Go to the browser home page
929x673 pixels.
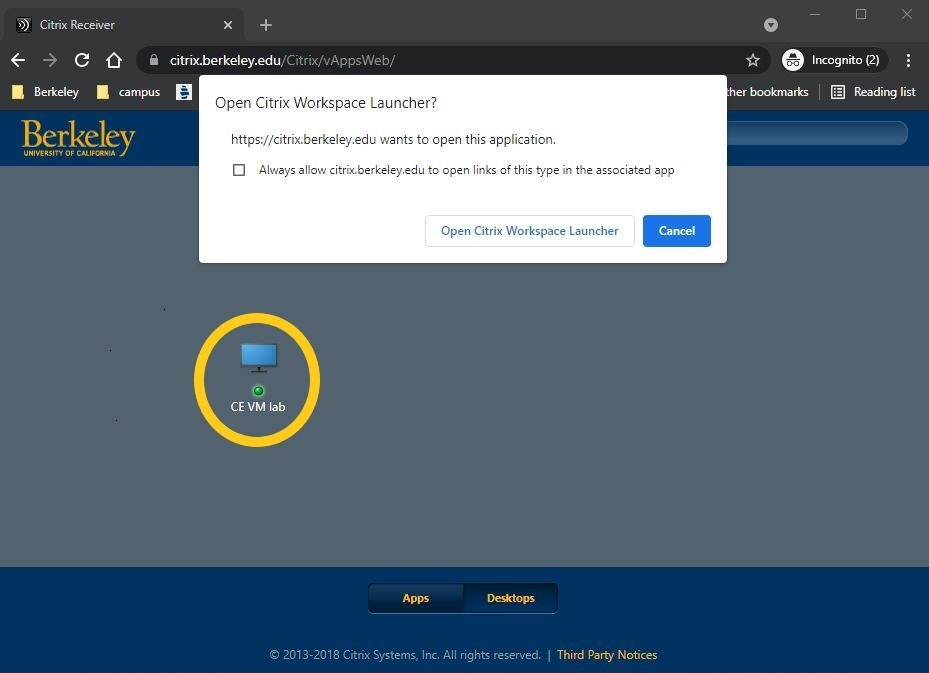coord(114,60)
